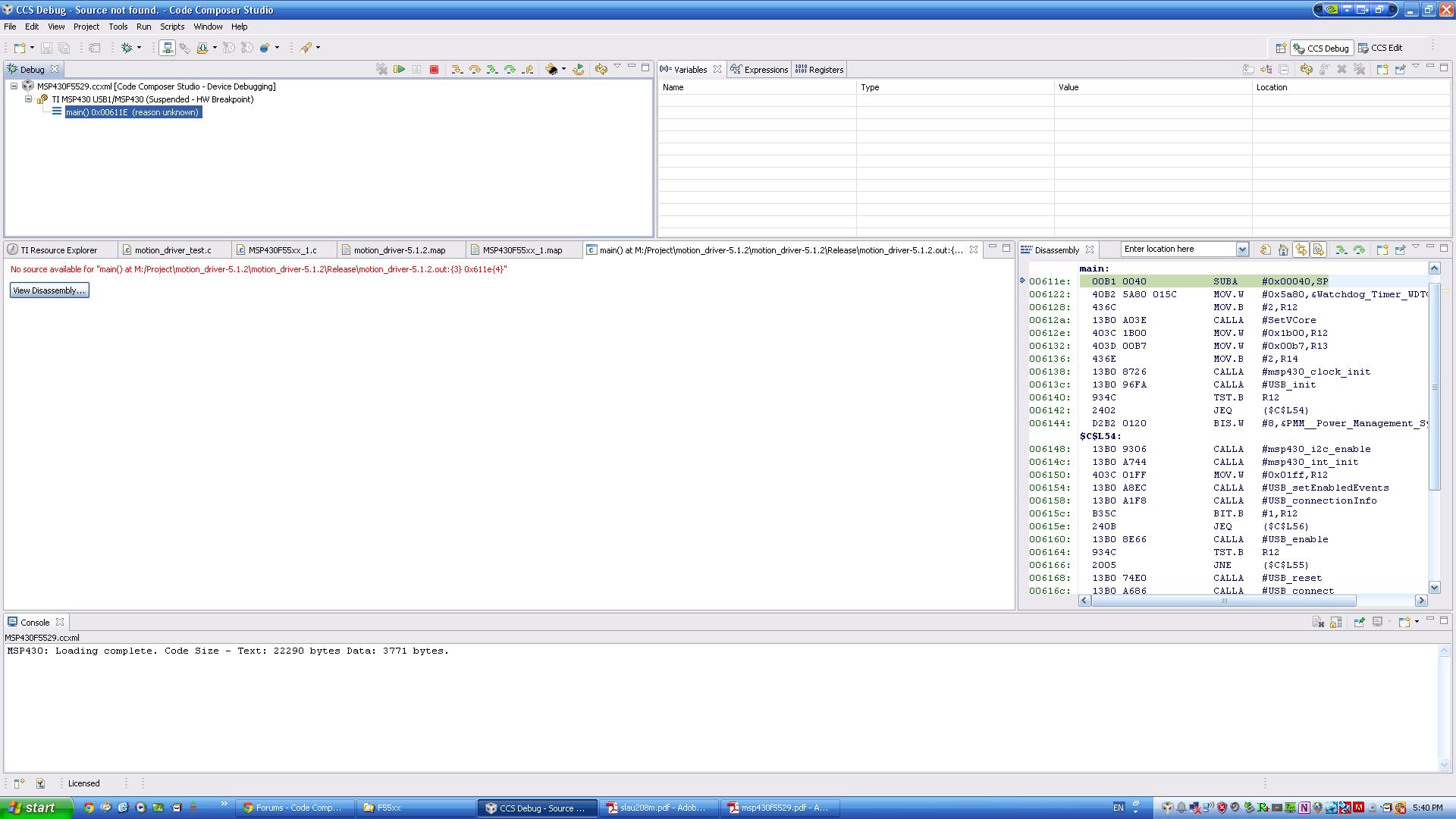Image resolution: width=1456 pixels, height=819 pixels.
Task: Click the Resume (run) debug icon
Action: 399,69
